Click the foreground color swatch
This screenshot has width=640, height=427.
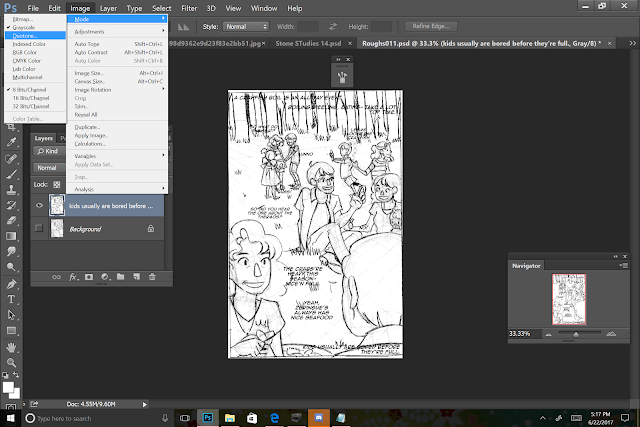(8, 386)
